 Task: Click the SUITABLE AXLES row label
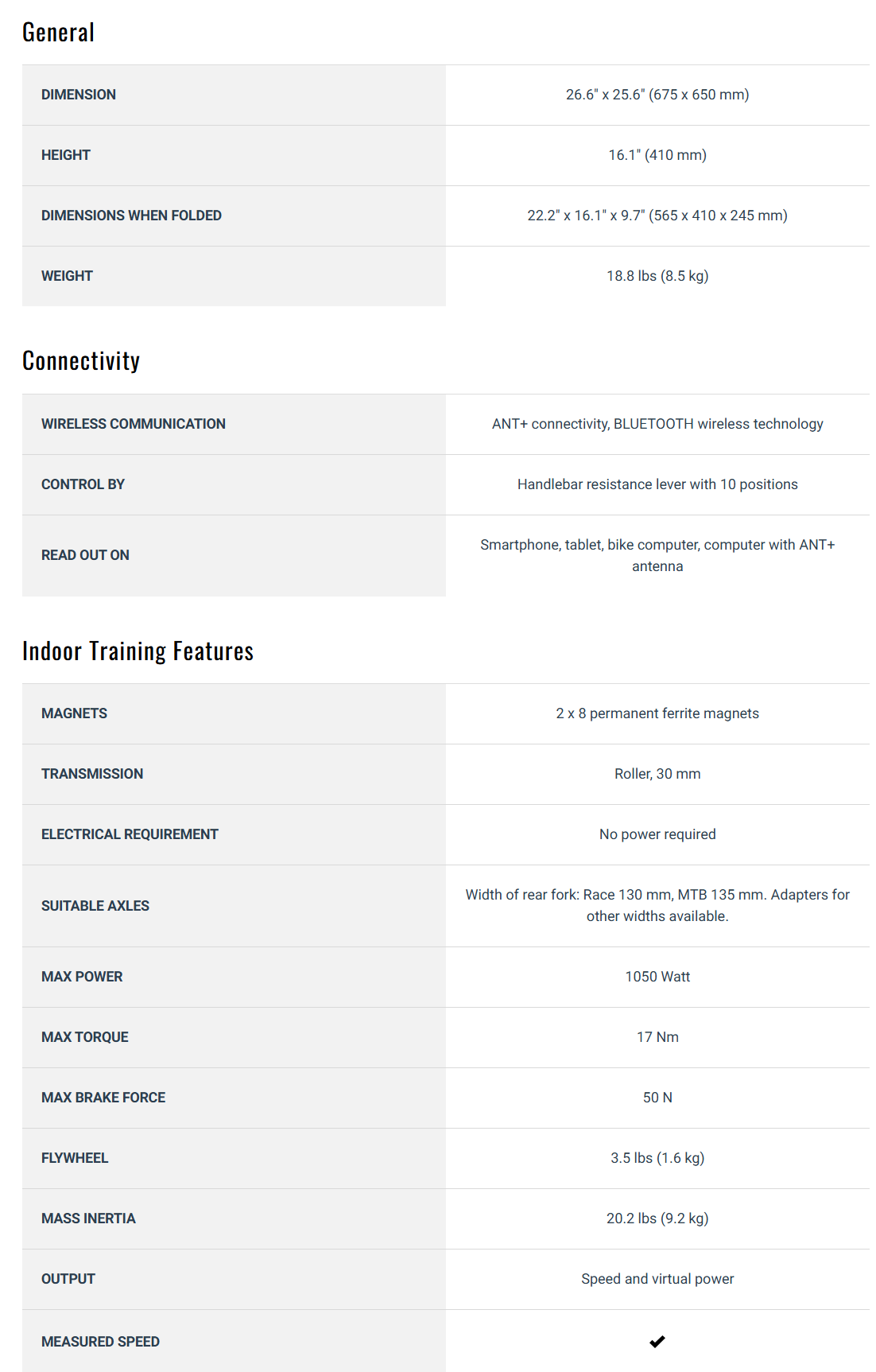pos(95,906)
